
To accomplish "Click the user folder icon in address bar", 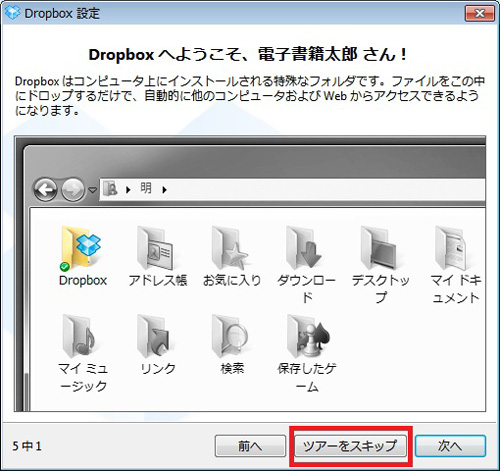I will [110, 188].
